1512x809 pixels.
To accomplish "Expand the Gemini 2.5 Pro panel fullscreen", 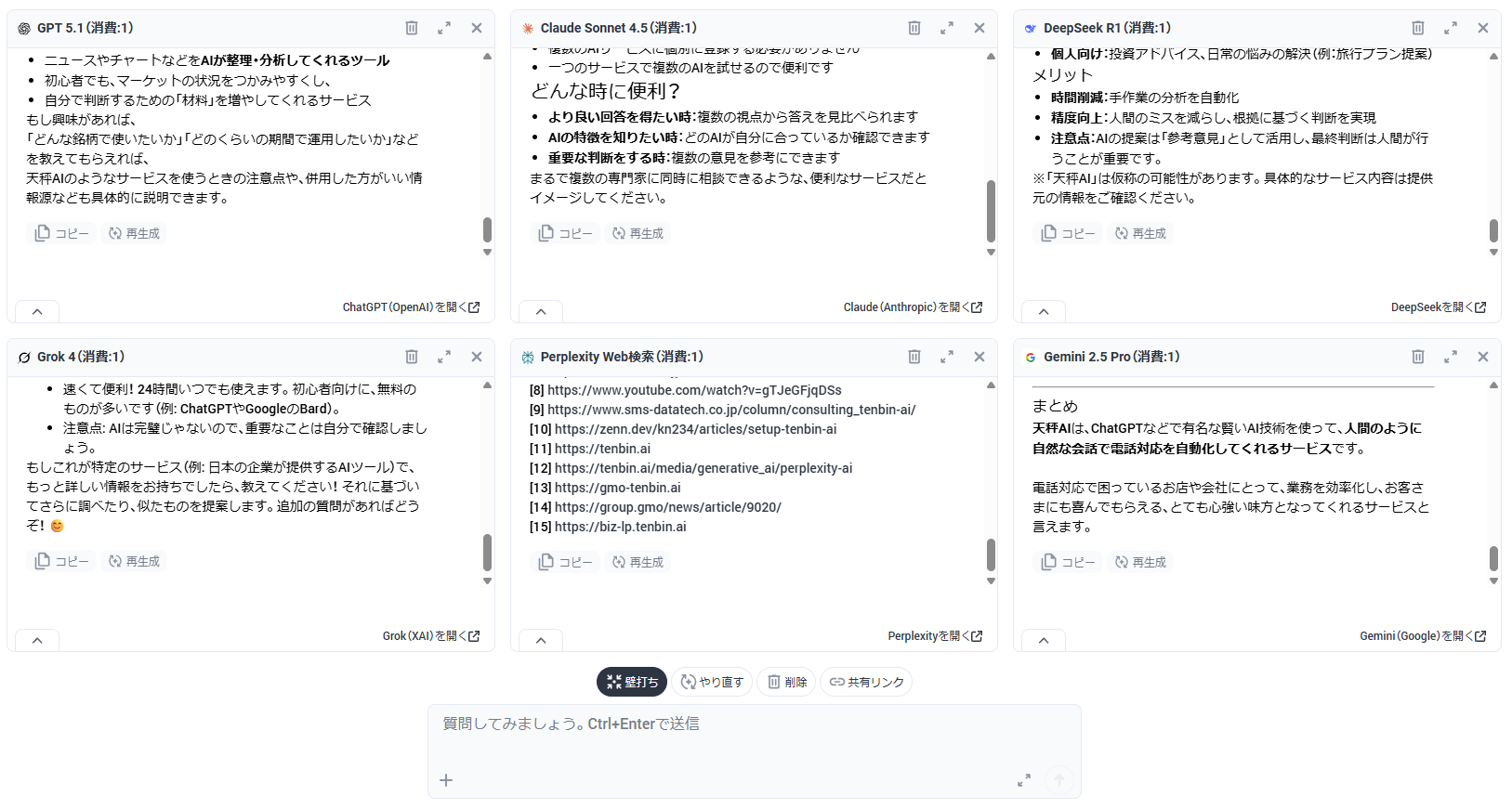I will (x=1451, y=357).
